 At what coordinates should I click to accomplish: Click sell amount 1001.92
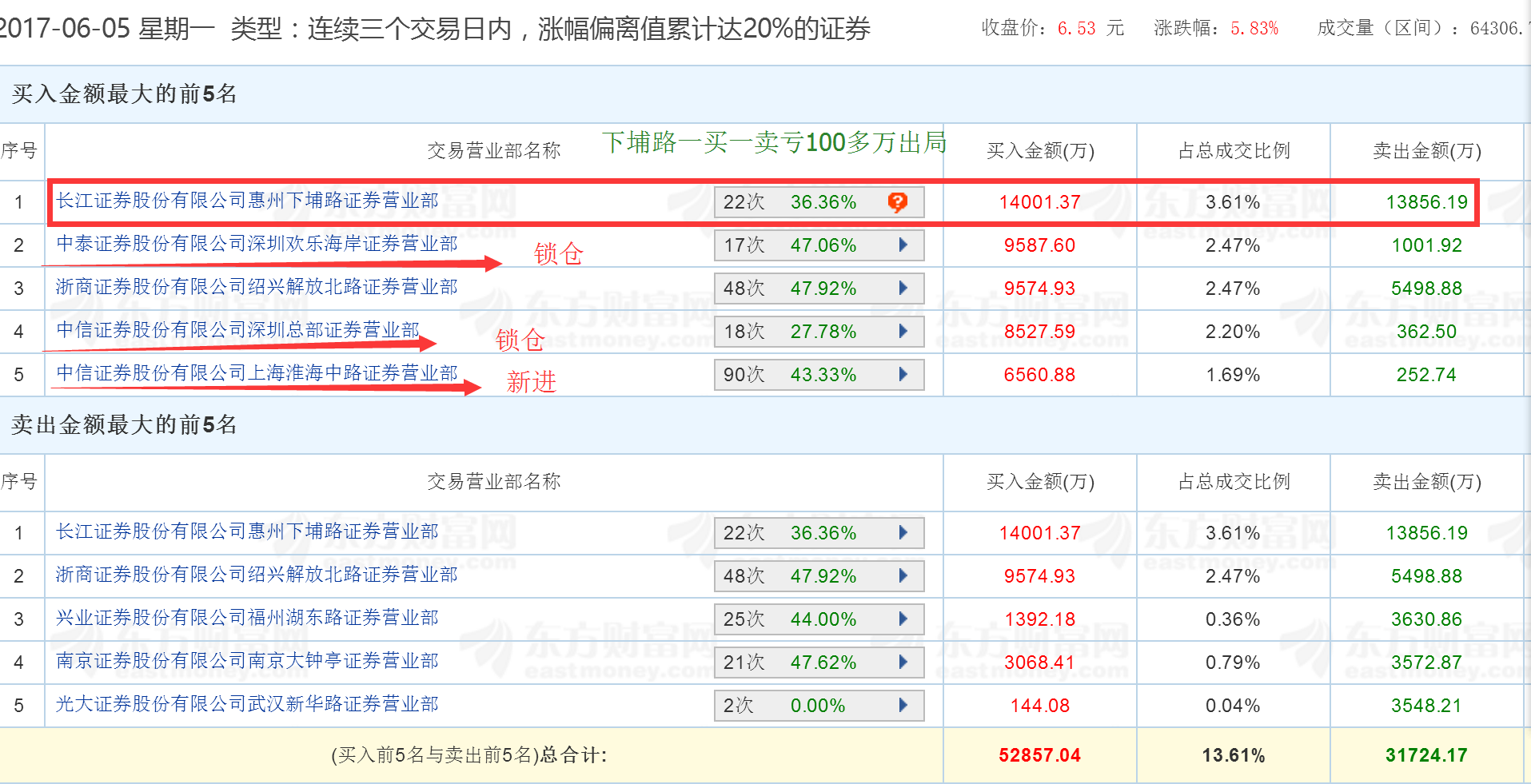point(1426,245)
